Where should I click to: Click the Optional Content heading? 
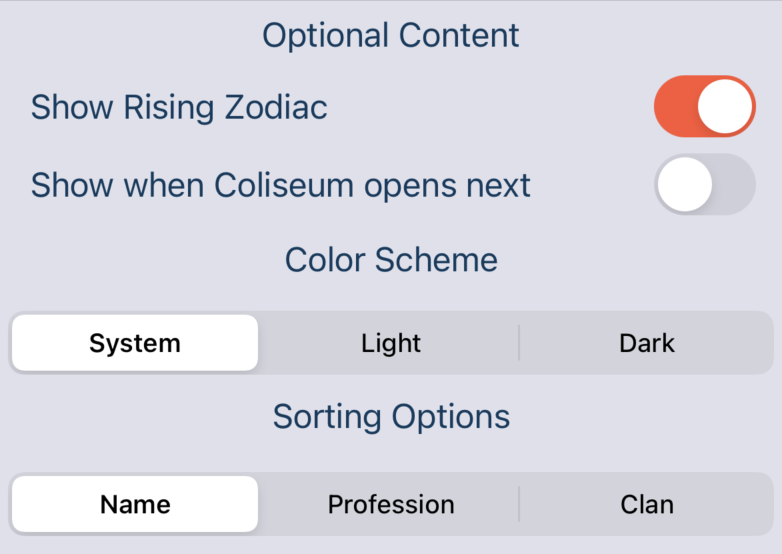pos(391,36)
